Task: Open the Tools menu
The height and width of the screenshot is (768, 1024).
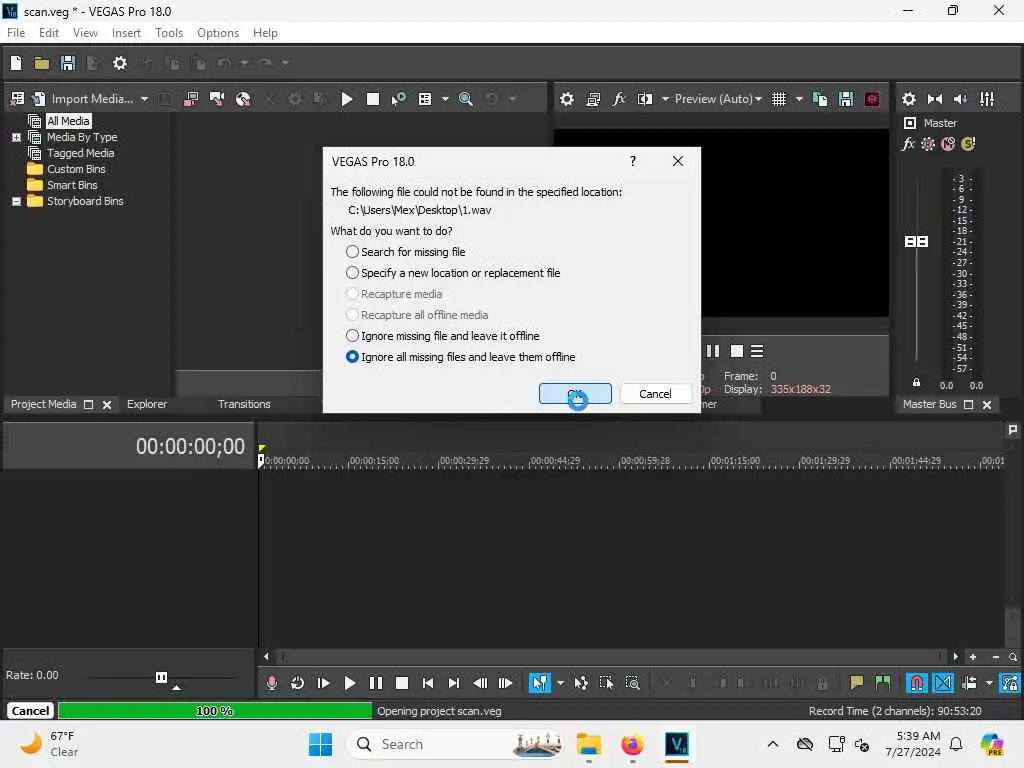Action: pos(168,33)
